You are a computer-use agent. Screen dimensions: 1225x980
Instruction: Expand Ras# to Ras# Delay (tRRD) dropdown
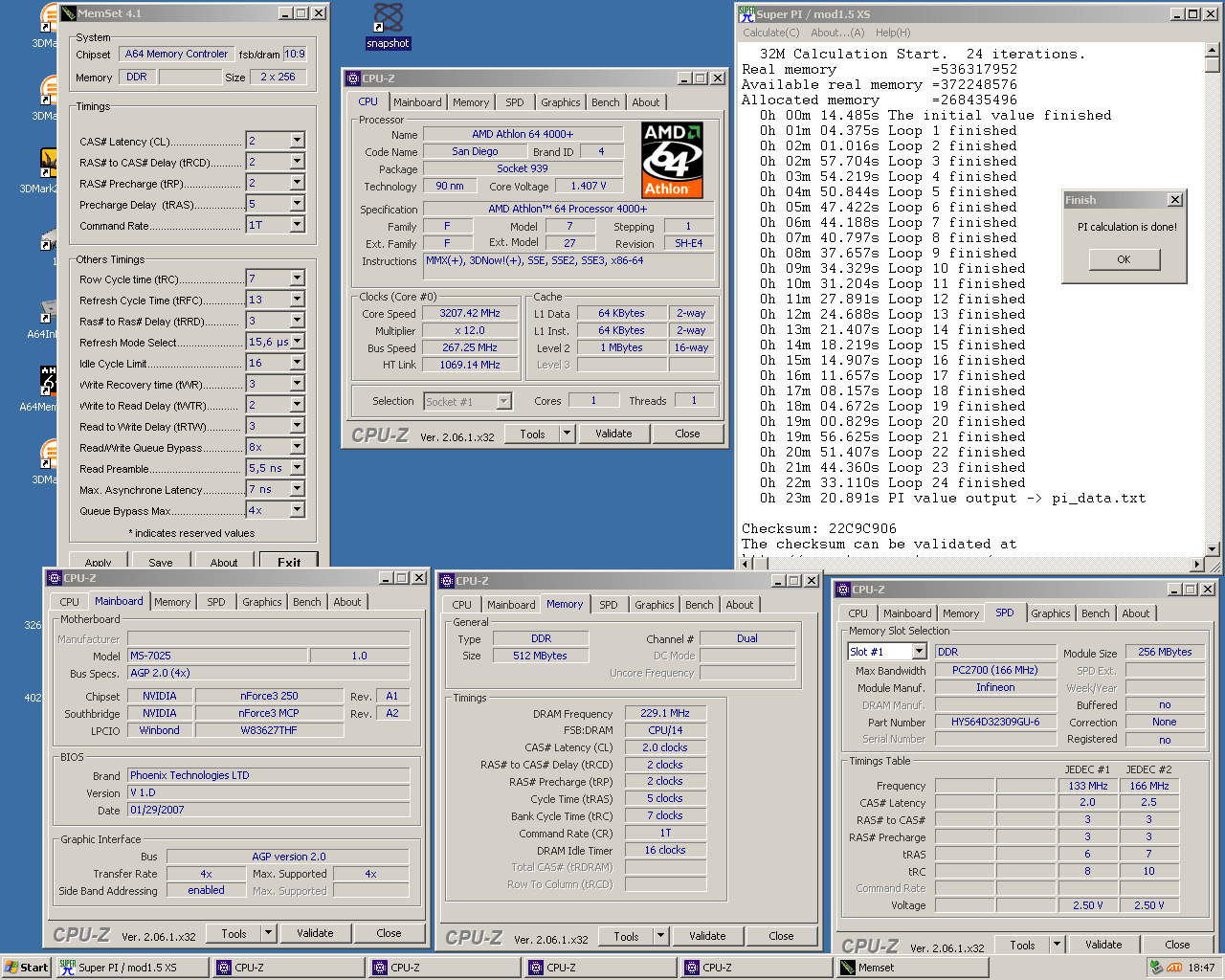297,321
